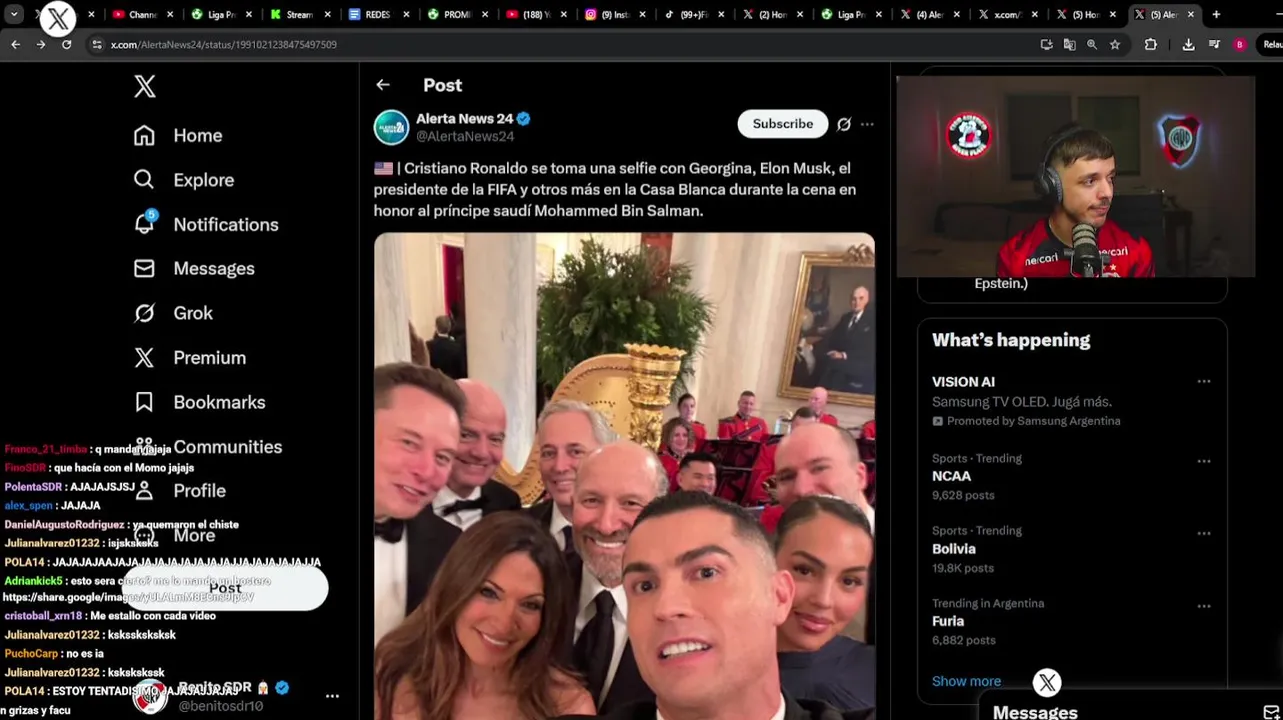Screen dimensions: 1283x720
Task: Open more options for the Alerta News post
Action: coord(867,124)
